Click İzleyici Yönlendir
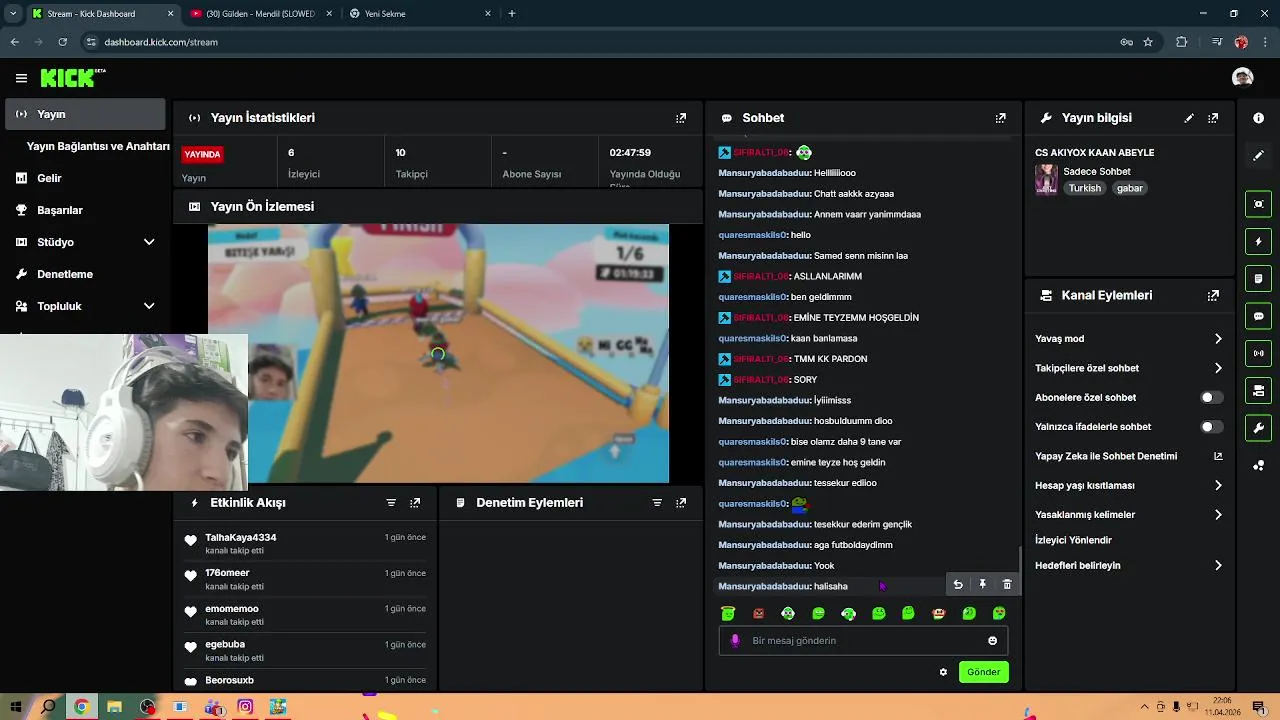The image size is (1280, 720). pos(1073,540)
